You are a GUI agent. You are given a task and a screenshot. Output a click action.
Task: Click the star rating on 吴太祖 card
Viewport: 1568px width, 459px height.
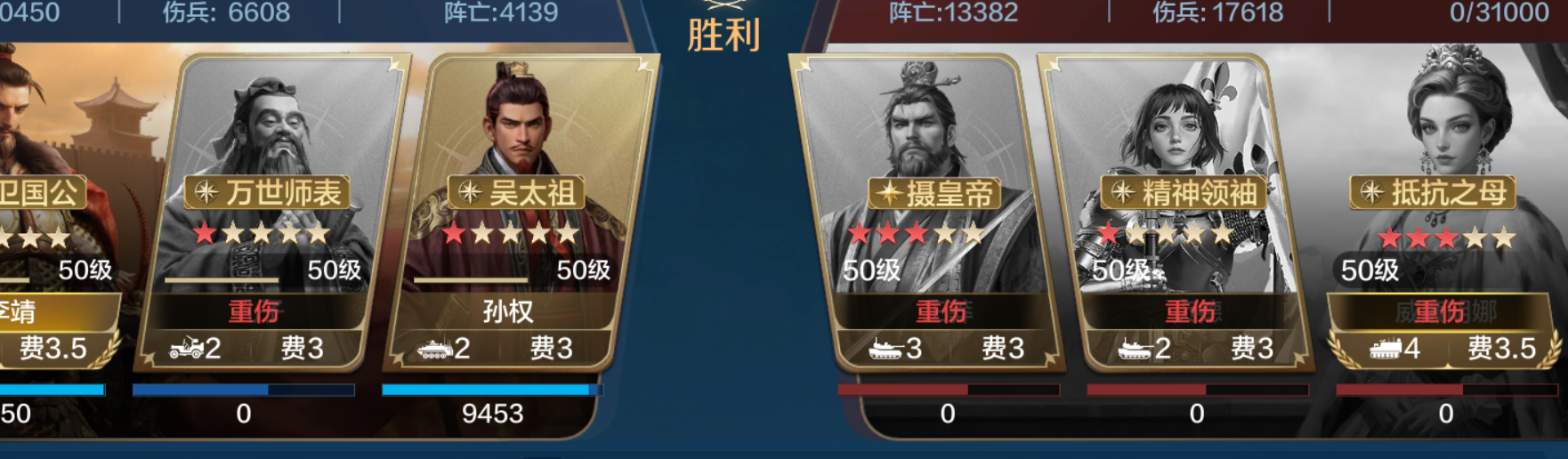[x=511, y=234]
